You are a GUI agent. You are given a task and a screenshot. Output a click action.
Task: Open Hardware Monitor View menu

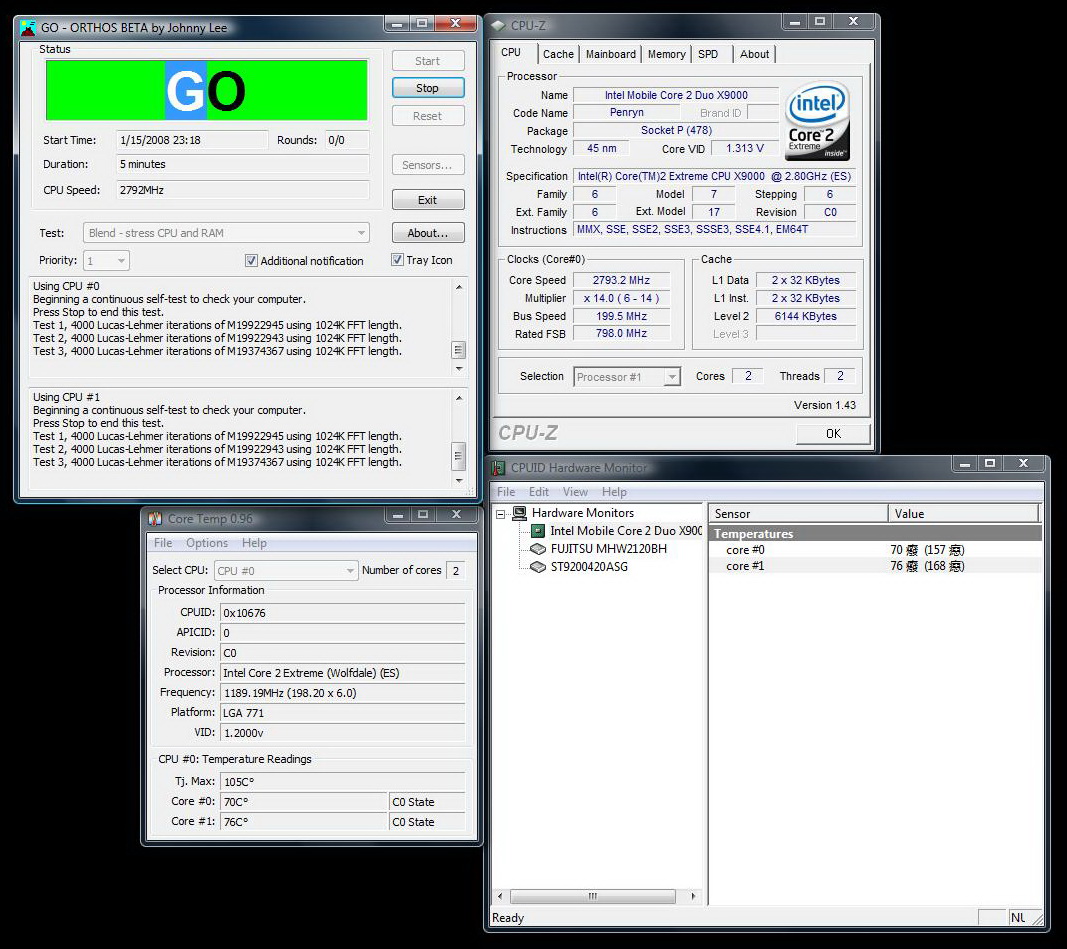[575, 492]
